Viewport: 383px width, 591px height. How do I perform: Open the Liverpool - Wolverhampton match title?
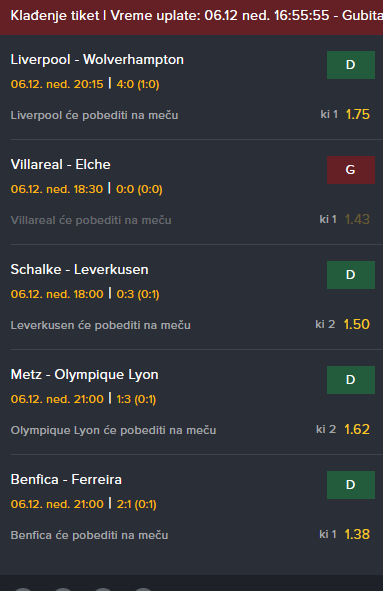click(97, 60)
